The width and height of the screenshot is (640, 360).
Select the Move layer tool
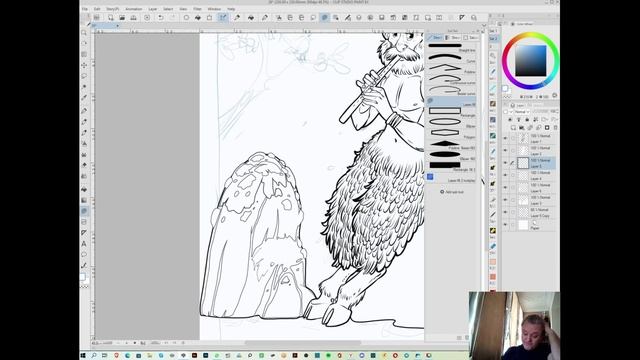click(x=84, y=65)
